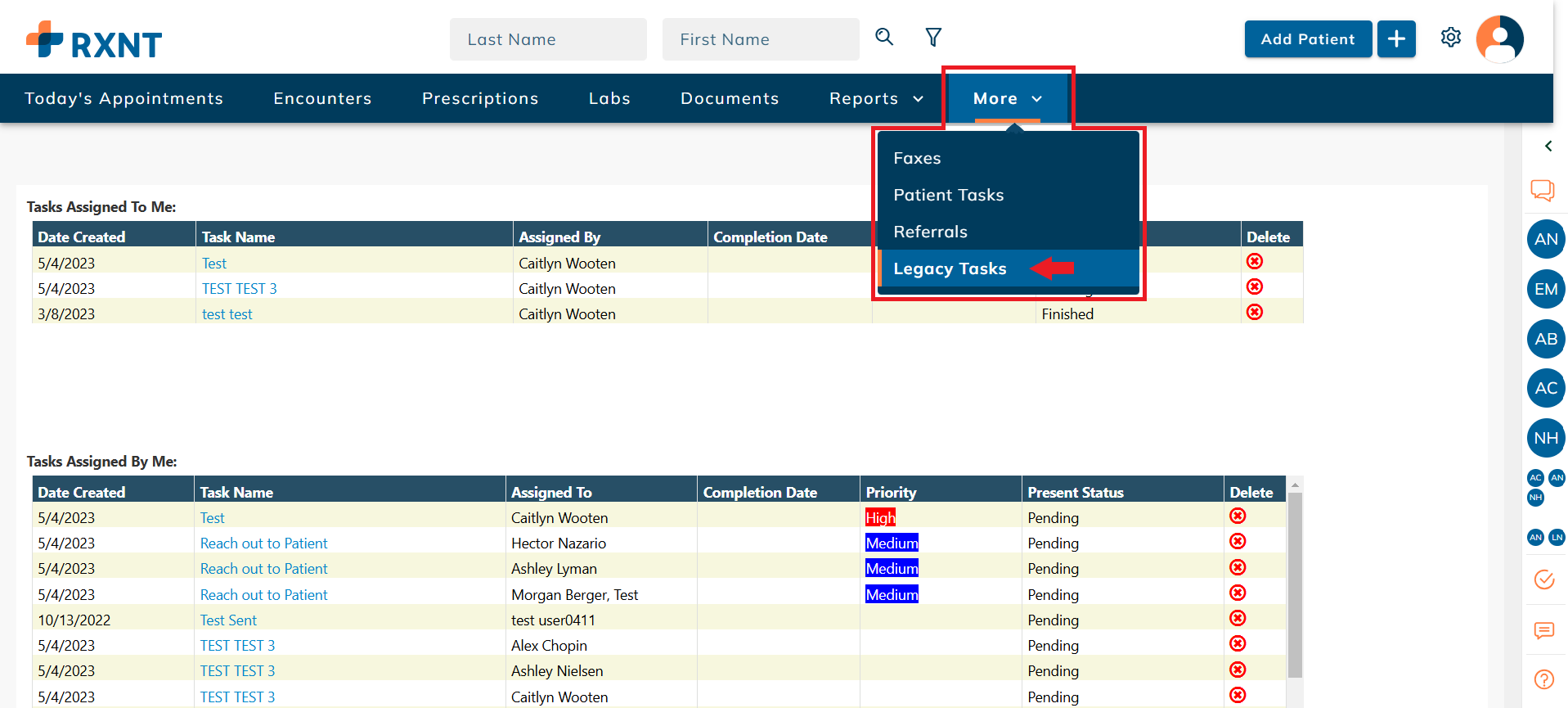Toggle the More dropdown menu
Screen dimensions: 1568x708
(x=1008, y=98)
